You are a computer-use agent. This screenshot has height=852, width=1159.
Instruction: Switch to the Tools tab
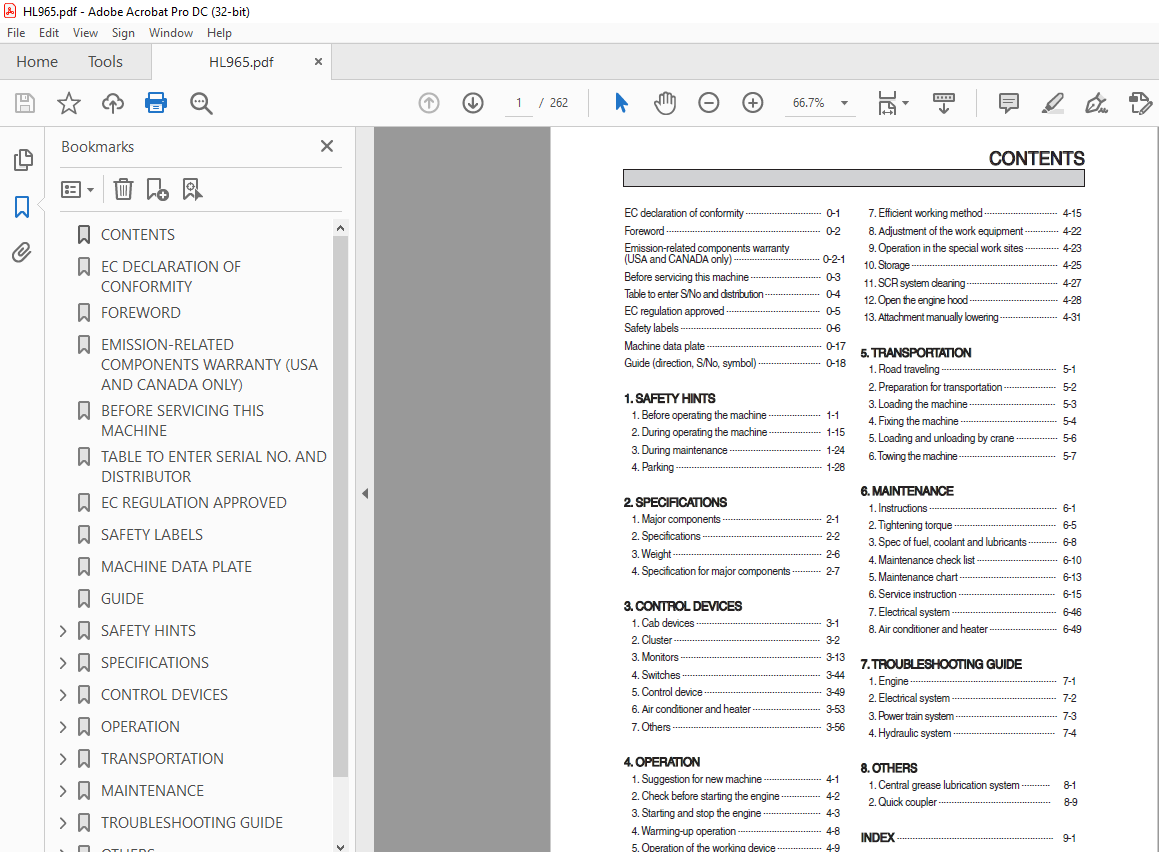pos(105,62)
